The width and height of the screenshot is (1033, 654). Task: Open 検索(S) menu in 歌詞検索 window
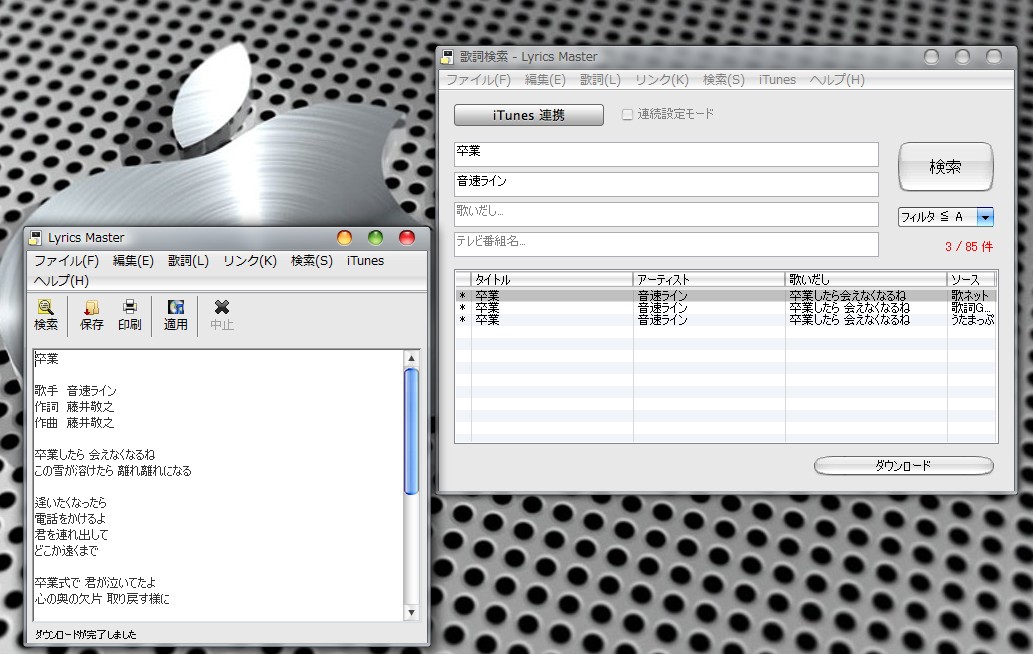tap(723, 80)
